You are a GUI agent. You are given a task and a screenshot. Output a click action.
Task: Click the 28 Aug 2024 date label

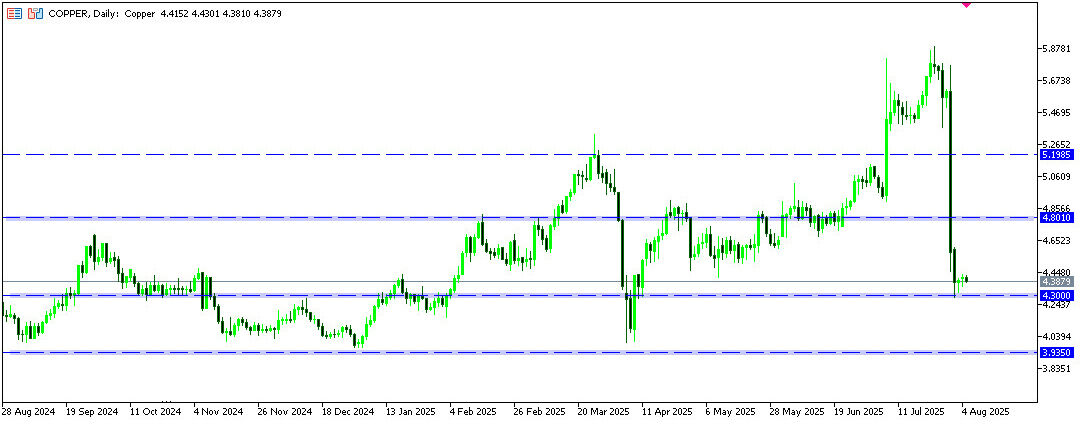[x=28, y=411]
